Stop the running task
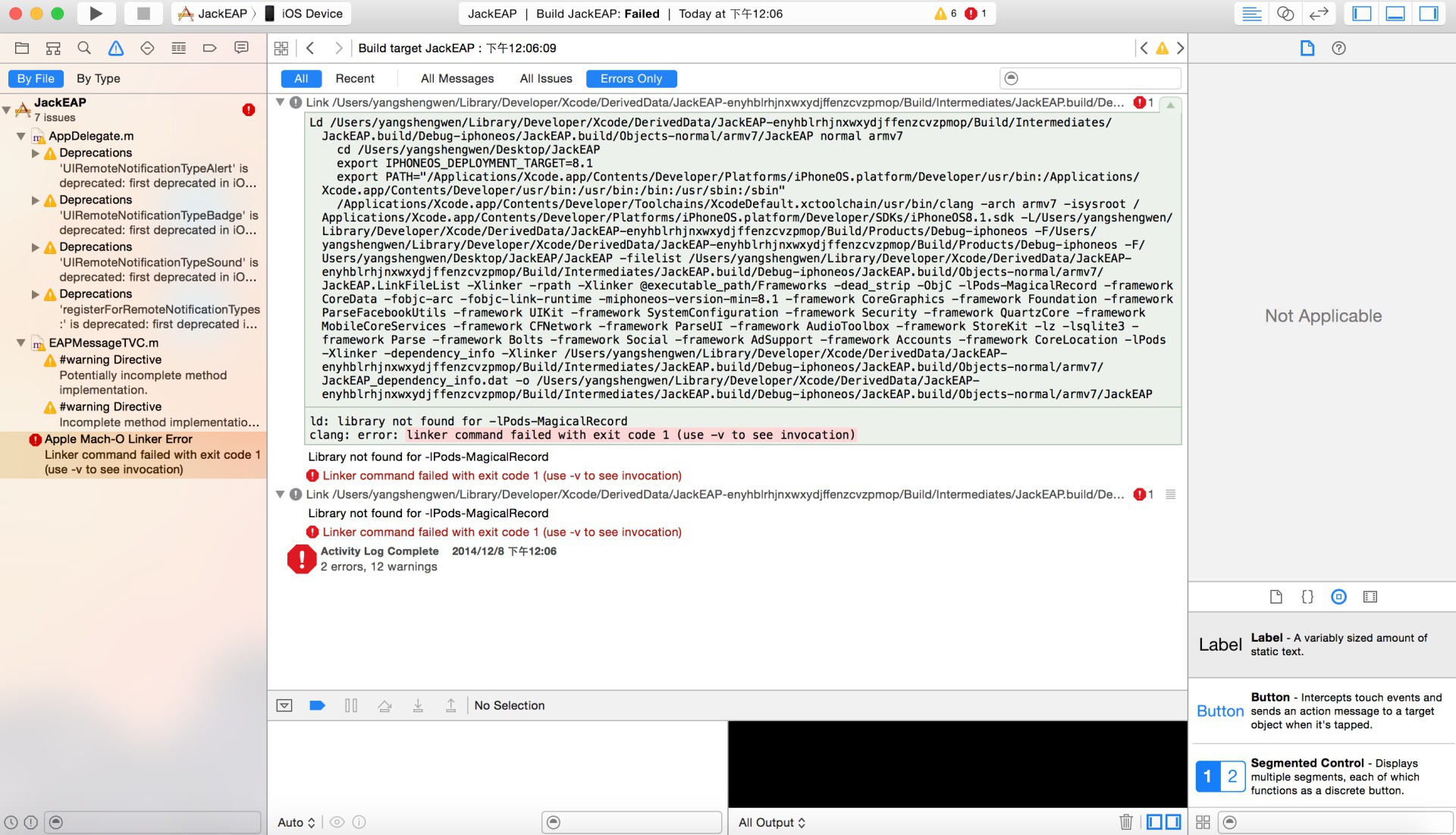The width and height of the screenshot is (1456, 835). click(143, 13)
